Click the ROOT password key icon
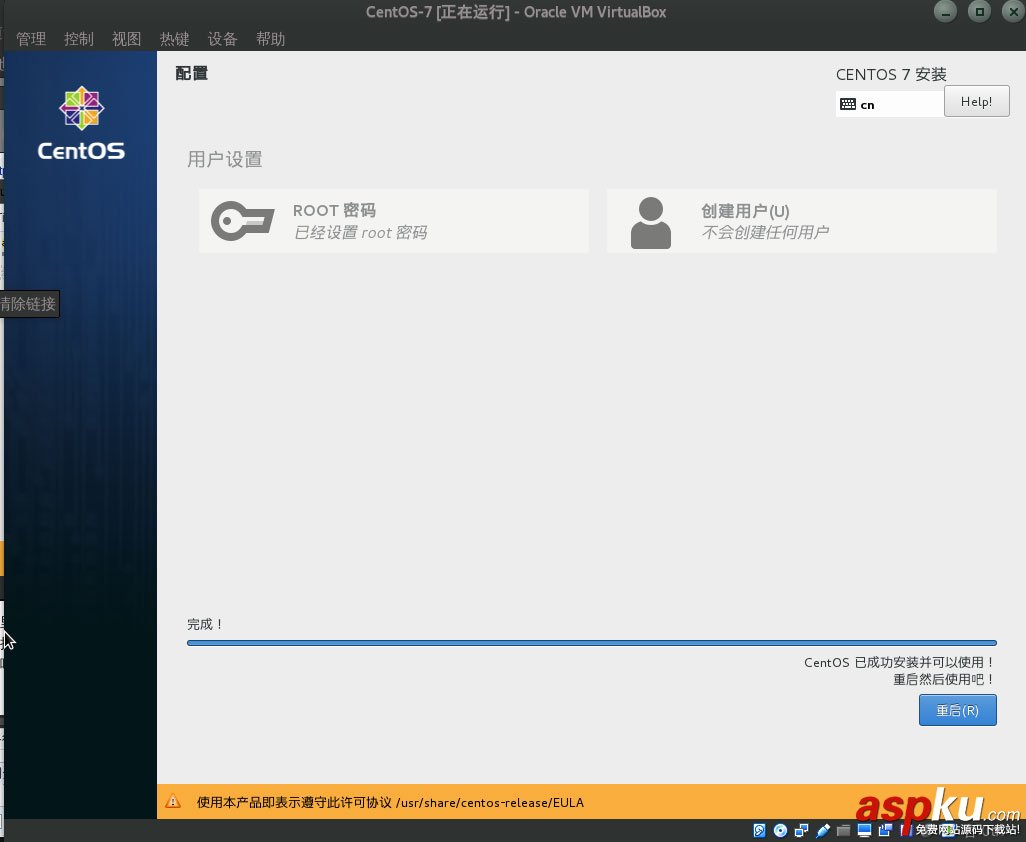Viewport: 1026px width, 842px height. 242,220
